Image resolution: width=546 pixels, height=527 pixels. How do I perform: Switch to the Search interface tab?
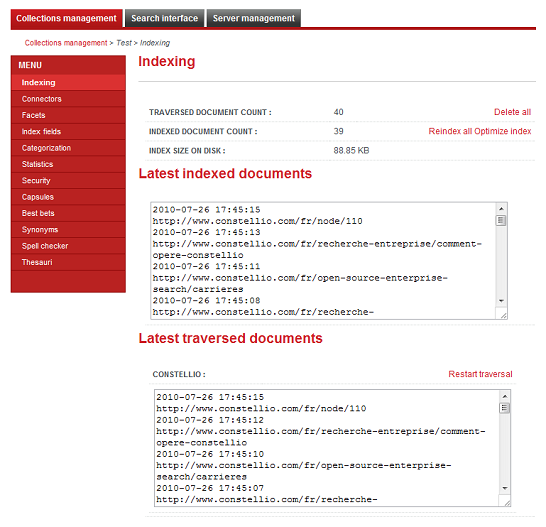point(164,18)
